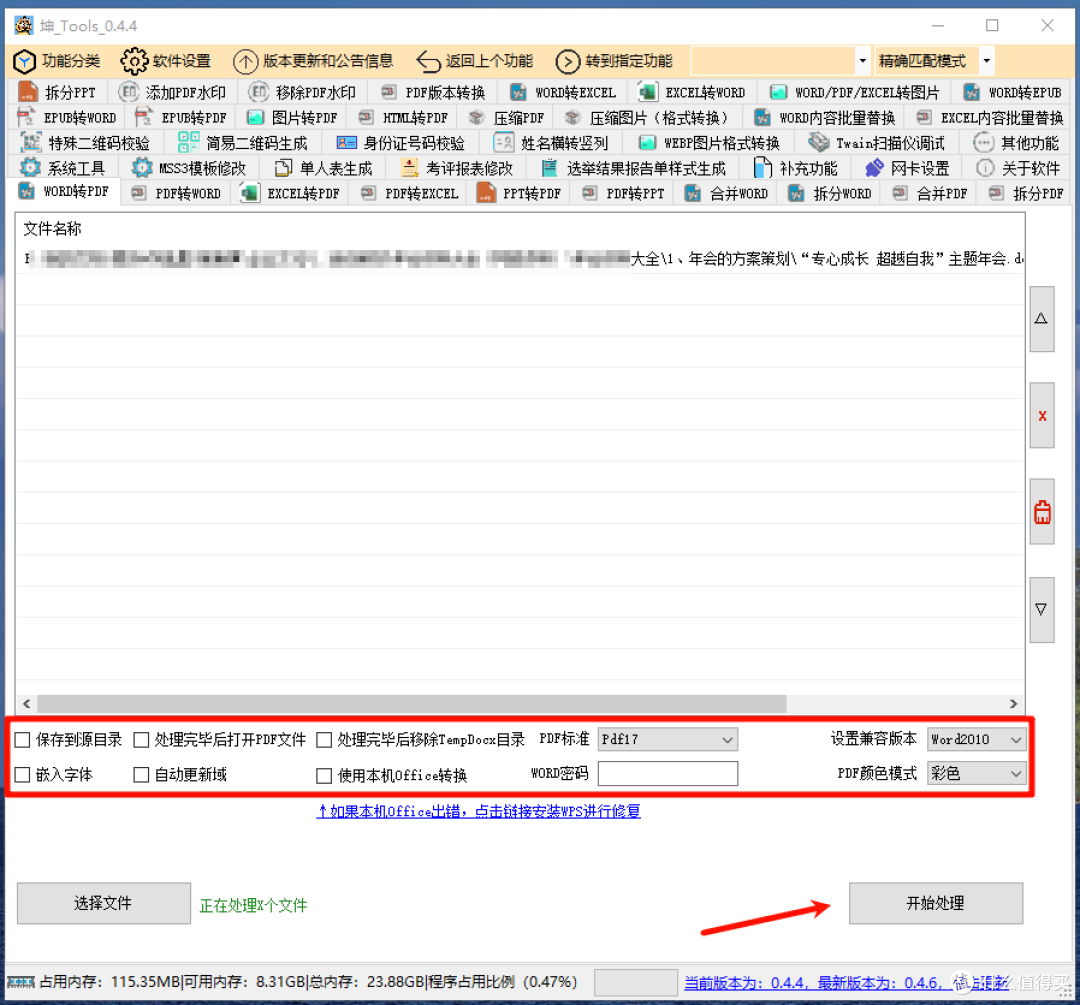Click the red X remove-file button
1080x1005 pixels.
coord(1041,415)
